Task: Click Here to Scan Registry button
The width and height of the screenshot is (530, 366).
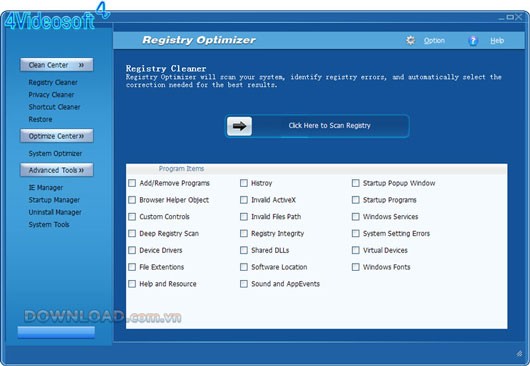Action: pos(317,126)
